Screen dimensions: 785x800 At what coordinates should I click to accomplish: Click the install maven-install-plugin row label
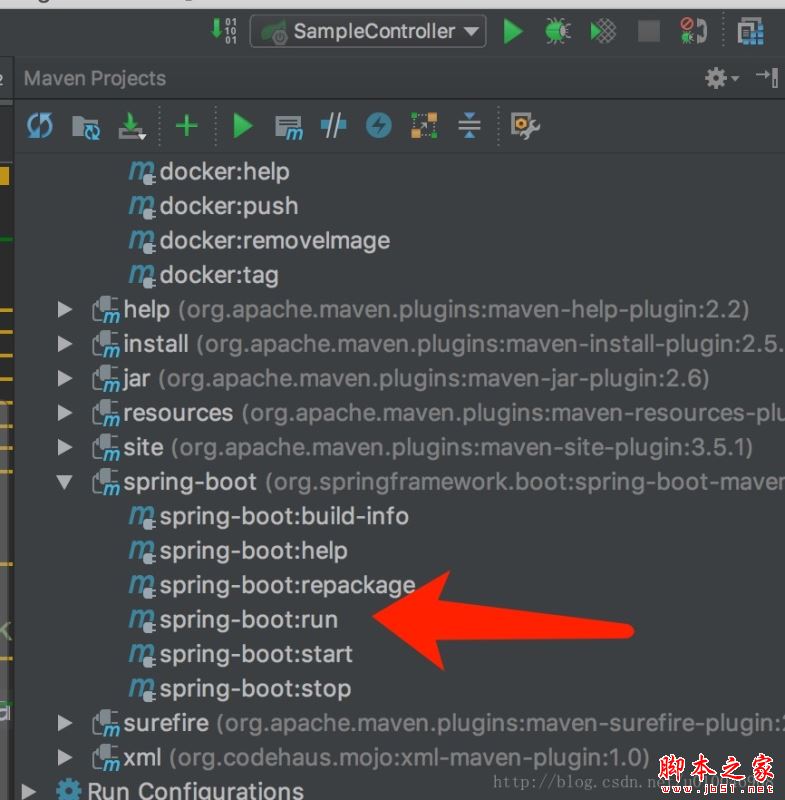point(453,344)
